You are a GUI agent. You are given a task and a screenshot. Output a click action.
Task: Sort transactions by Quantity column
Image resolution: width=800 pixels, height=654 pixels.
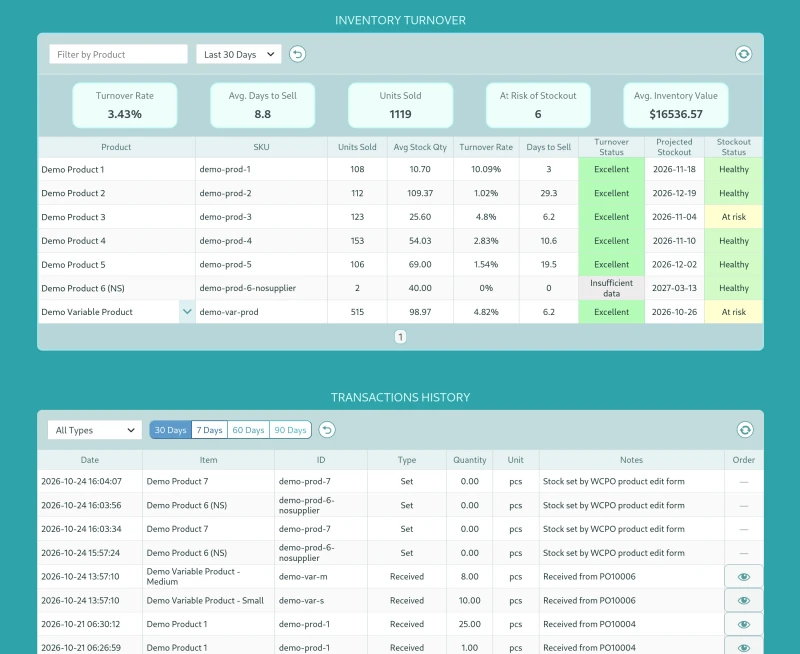tap(469, 460)
